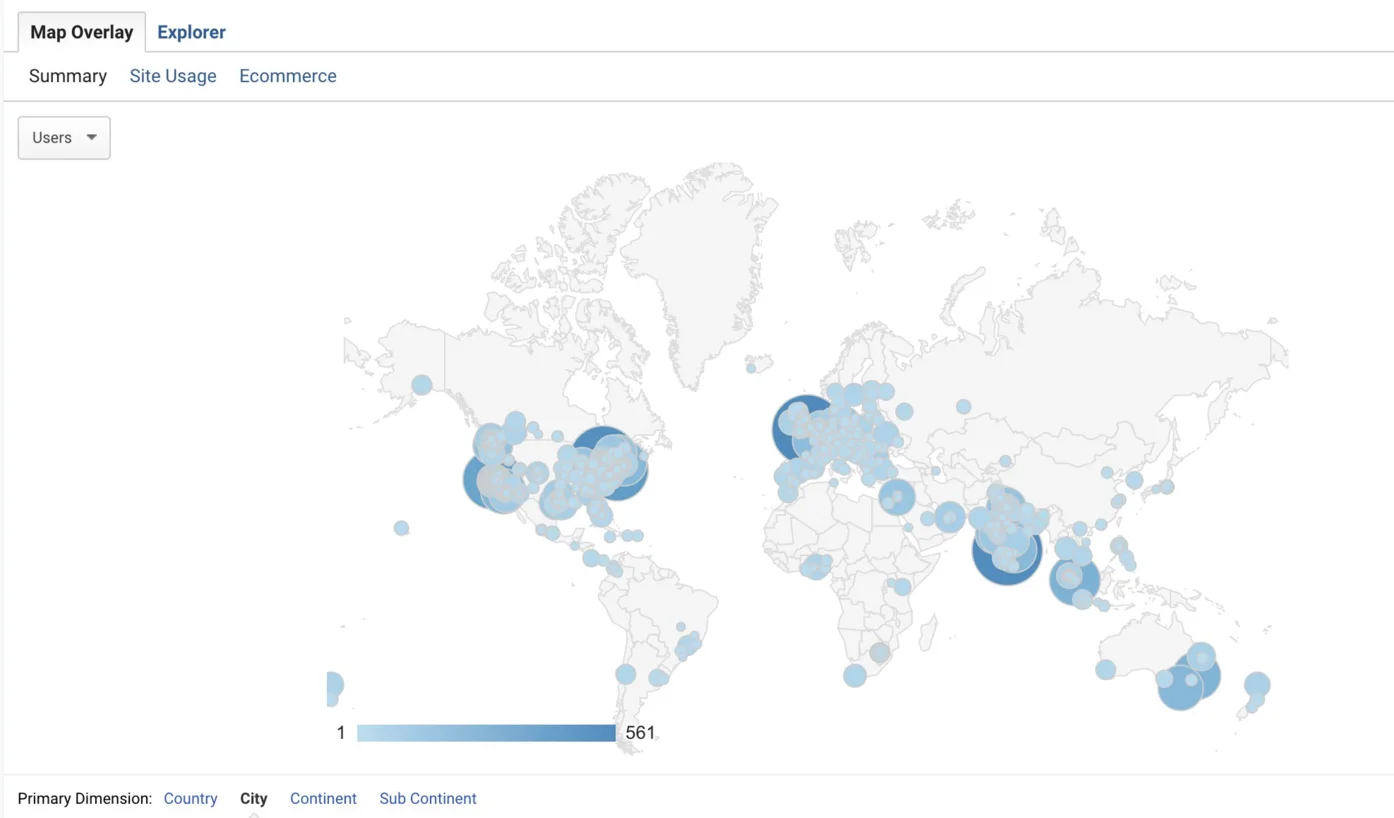
Task: Set primary dimension to Sub Continent
Action: coord(427,798)
